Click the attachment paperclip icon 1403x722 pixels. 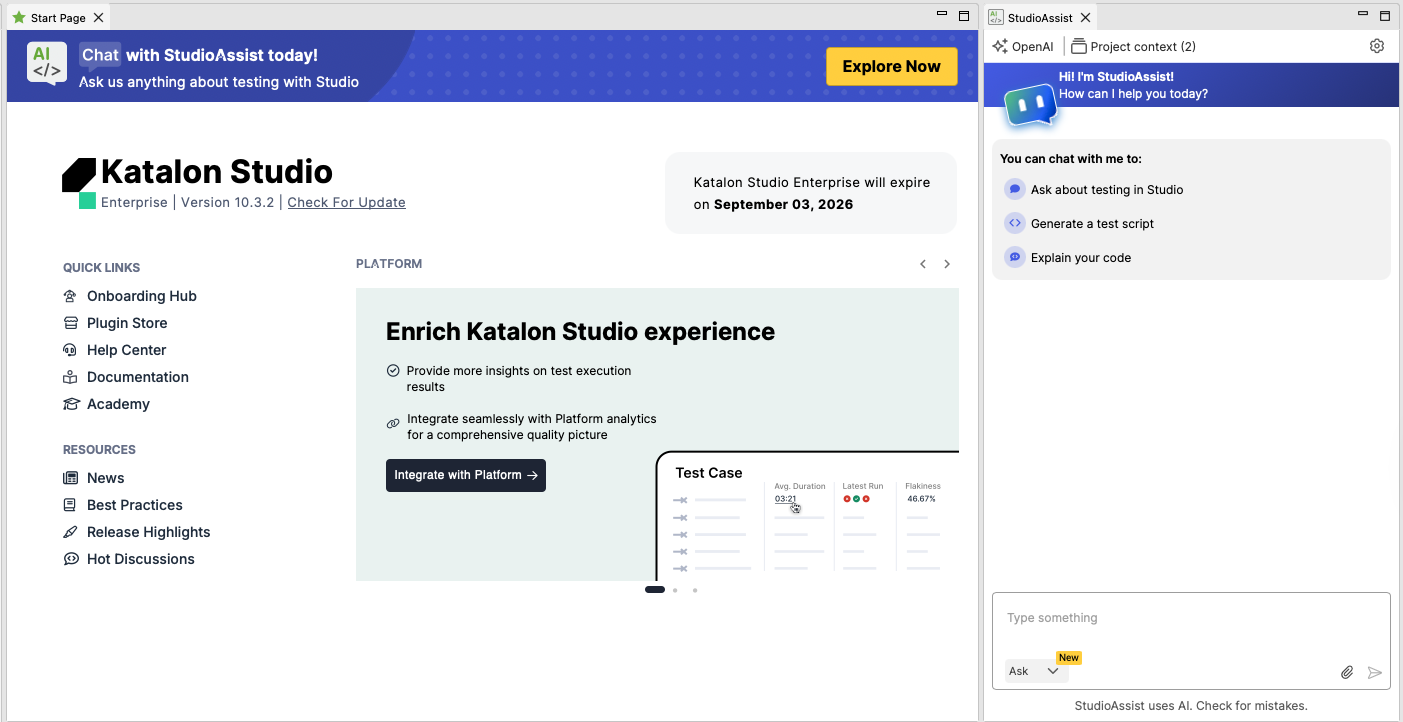click(1347, 673)
